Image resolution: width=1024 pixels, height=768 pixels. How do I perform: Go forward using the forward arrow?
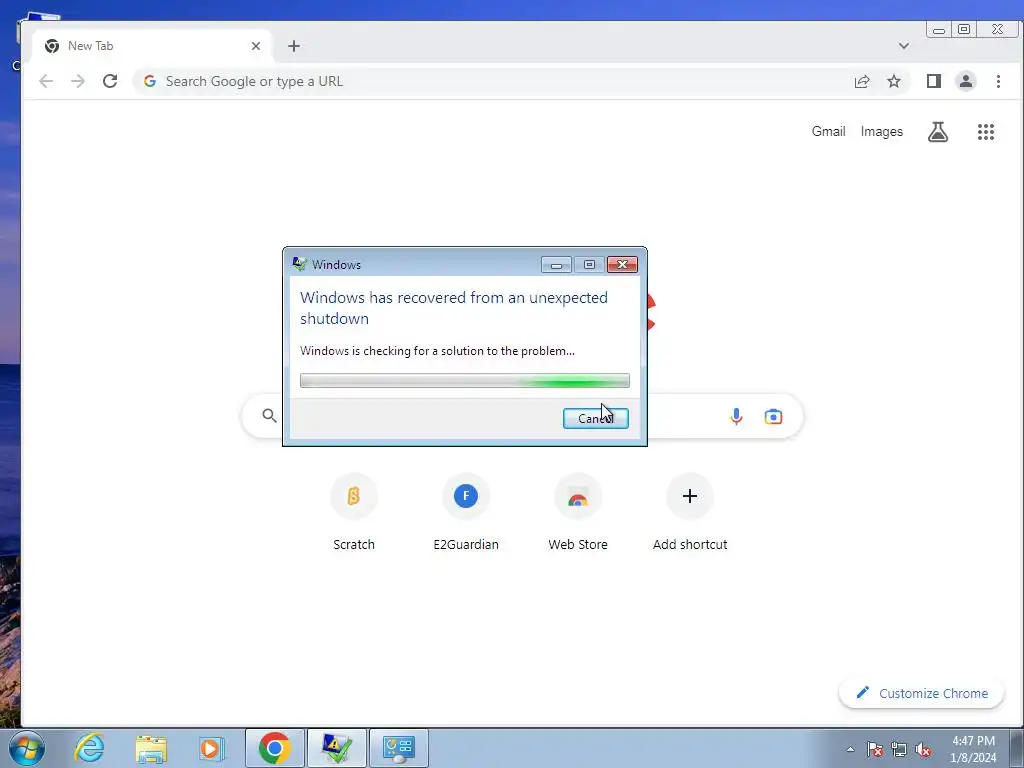[x=78, y=81]
